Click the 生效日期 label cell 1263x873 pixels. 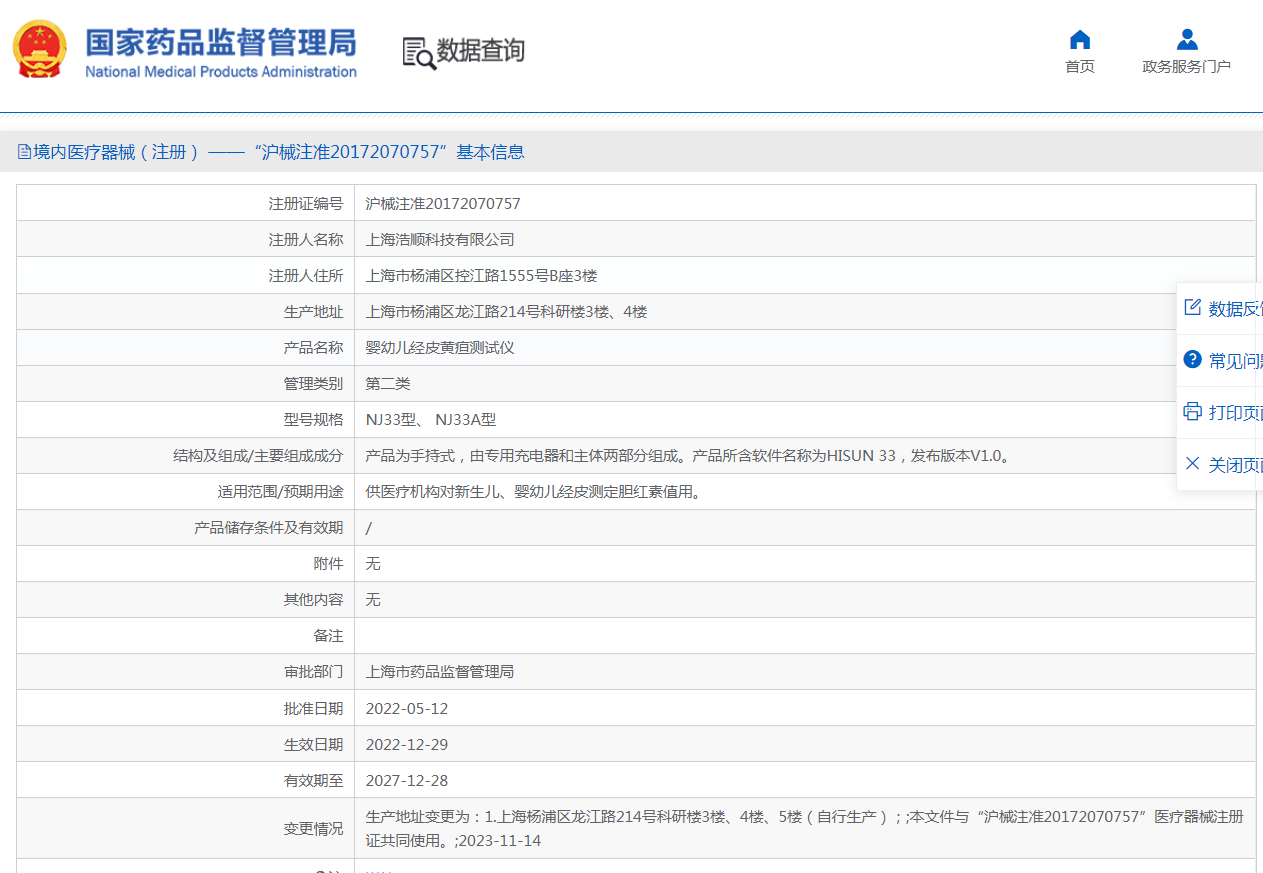coord(185,744)
